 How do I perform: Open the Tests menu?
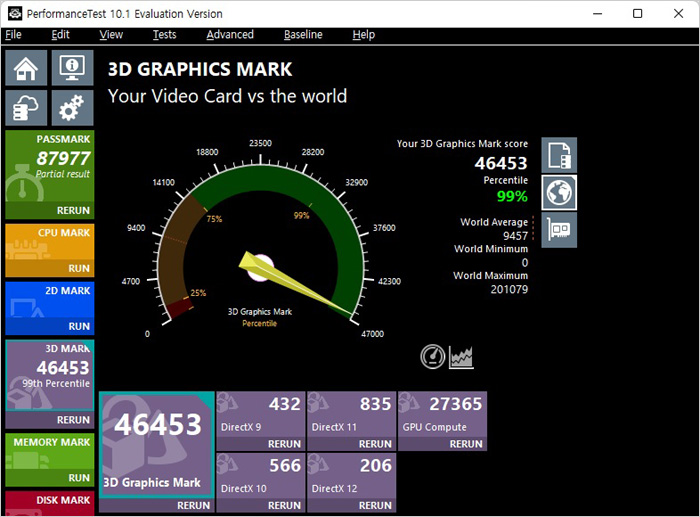pyautogui.click(x=164, y=35)
